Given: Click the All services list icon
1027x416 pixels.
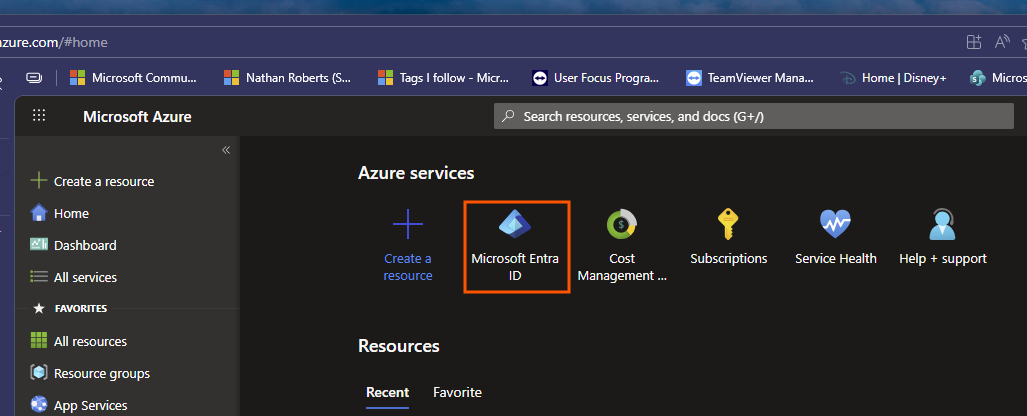Looking at the screenshot, I should 39,276.
